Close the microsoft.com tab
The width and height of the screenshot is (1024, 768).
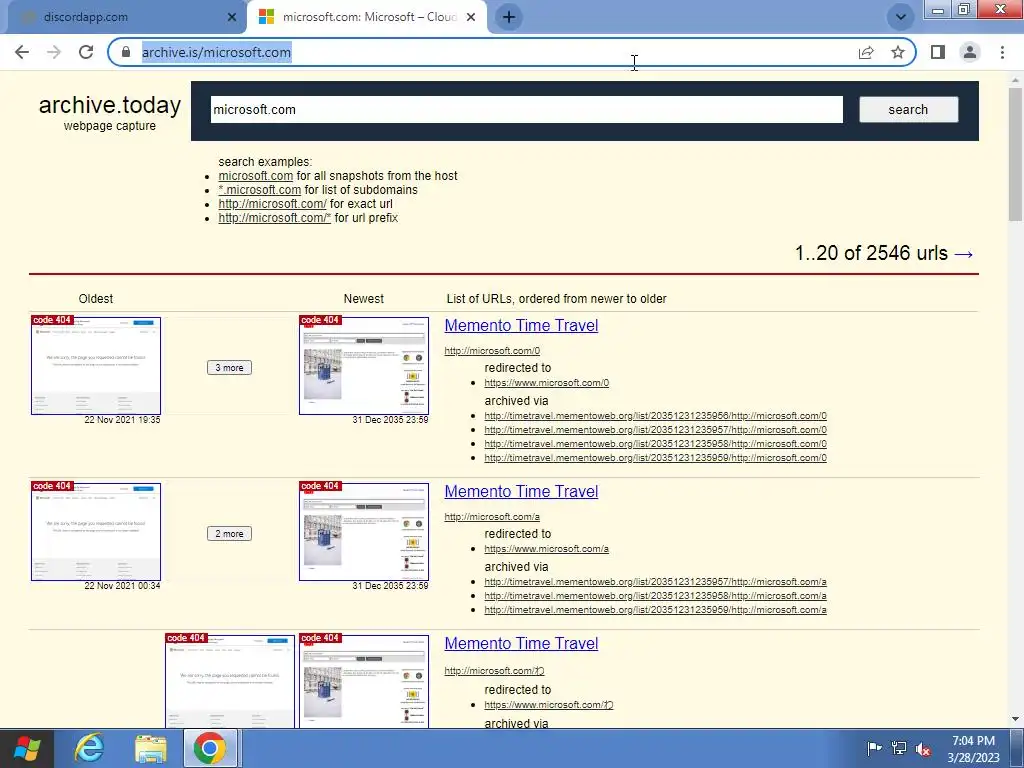[x=471, y=18]
